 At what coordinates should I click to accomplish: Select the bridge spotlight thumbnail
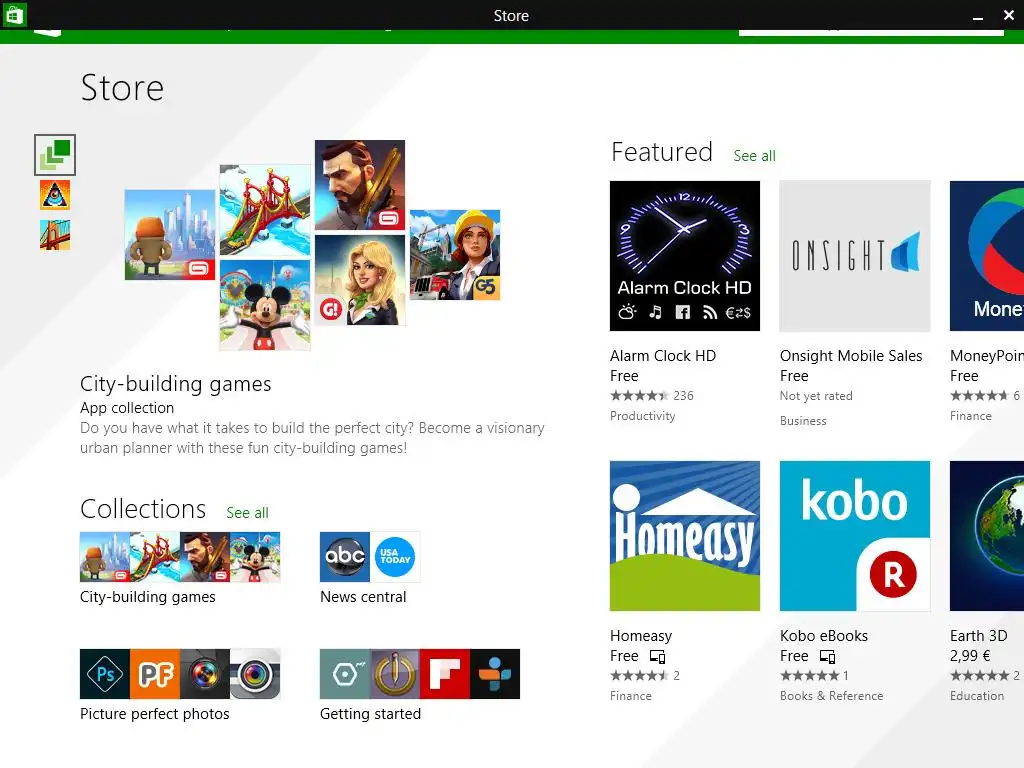(x=55, y=235)
